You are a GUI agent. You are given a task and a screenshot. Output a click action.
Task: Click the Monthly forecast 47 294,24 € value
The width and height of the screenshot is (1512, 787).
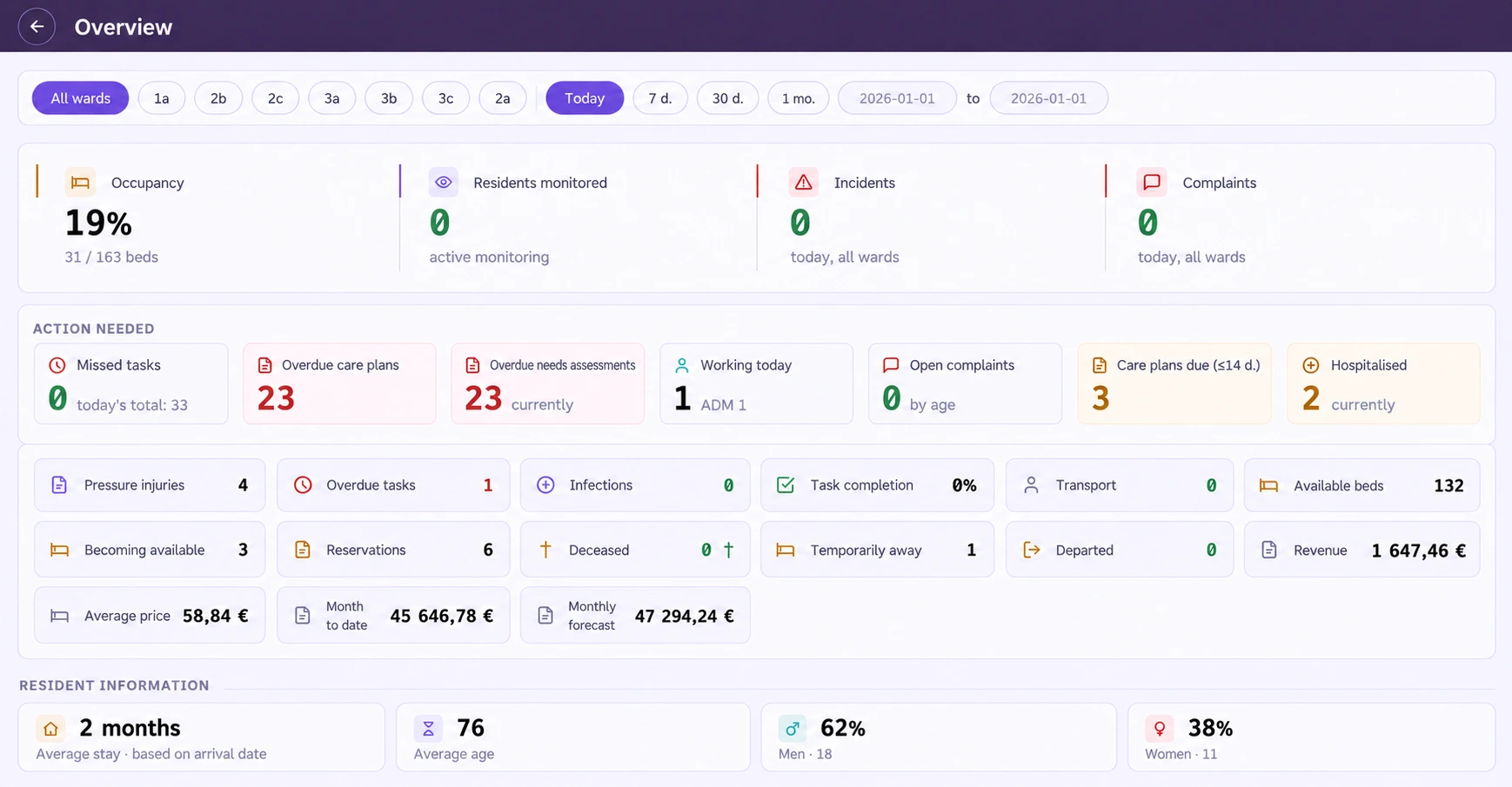pyautogui.click(x=685, y=616)
